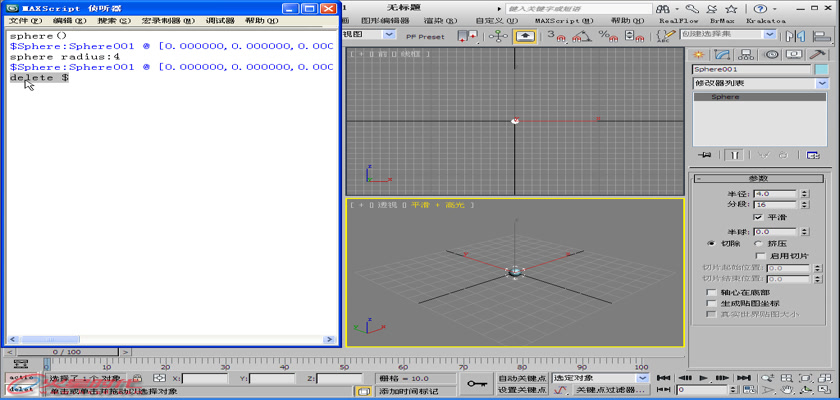
Task: Open the Motion command panel tab
Action: click(770, 55)
